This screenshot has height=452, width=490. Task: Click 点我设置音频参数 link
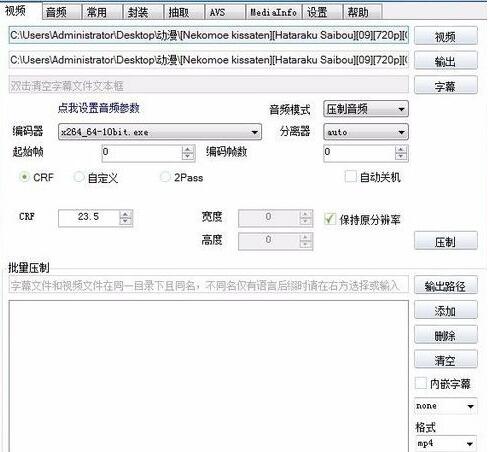tap(98, 108)
